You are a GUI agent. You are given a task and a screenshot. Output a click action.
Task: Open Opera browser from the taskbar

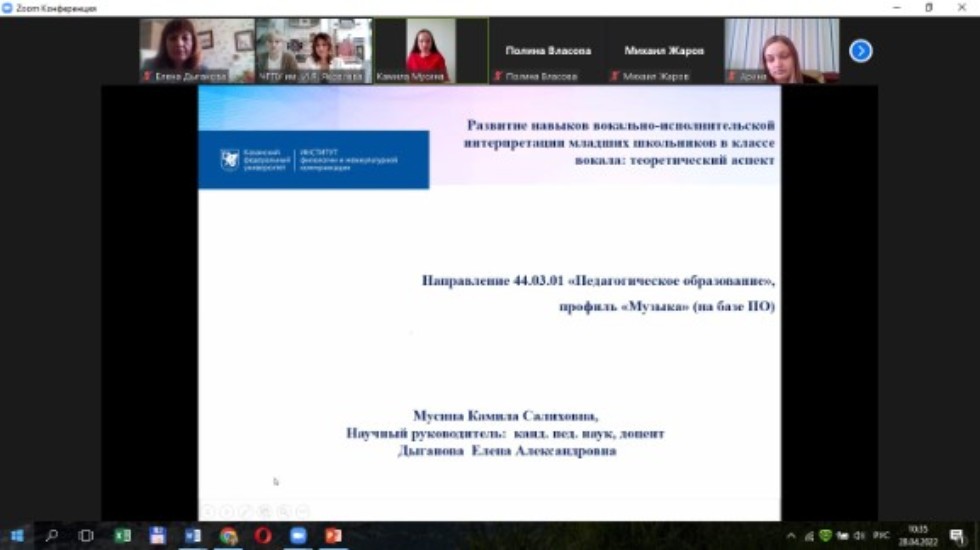pyautogui.click(x=263, y=536)
